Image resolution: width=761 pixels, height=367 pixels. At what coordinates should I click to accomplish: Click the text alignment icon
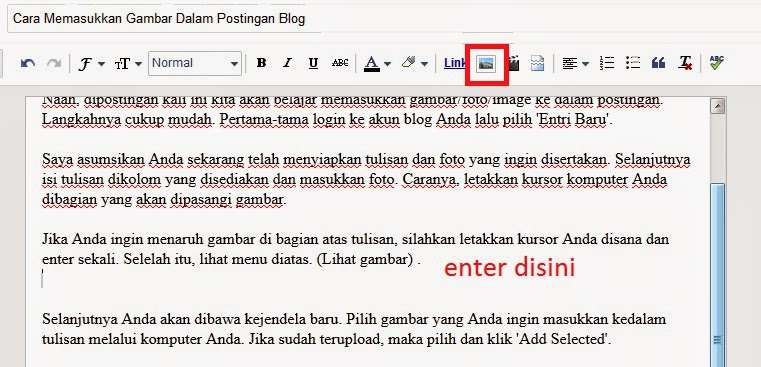click(x=569, y=63)
